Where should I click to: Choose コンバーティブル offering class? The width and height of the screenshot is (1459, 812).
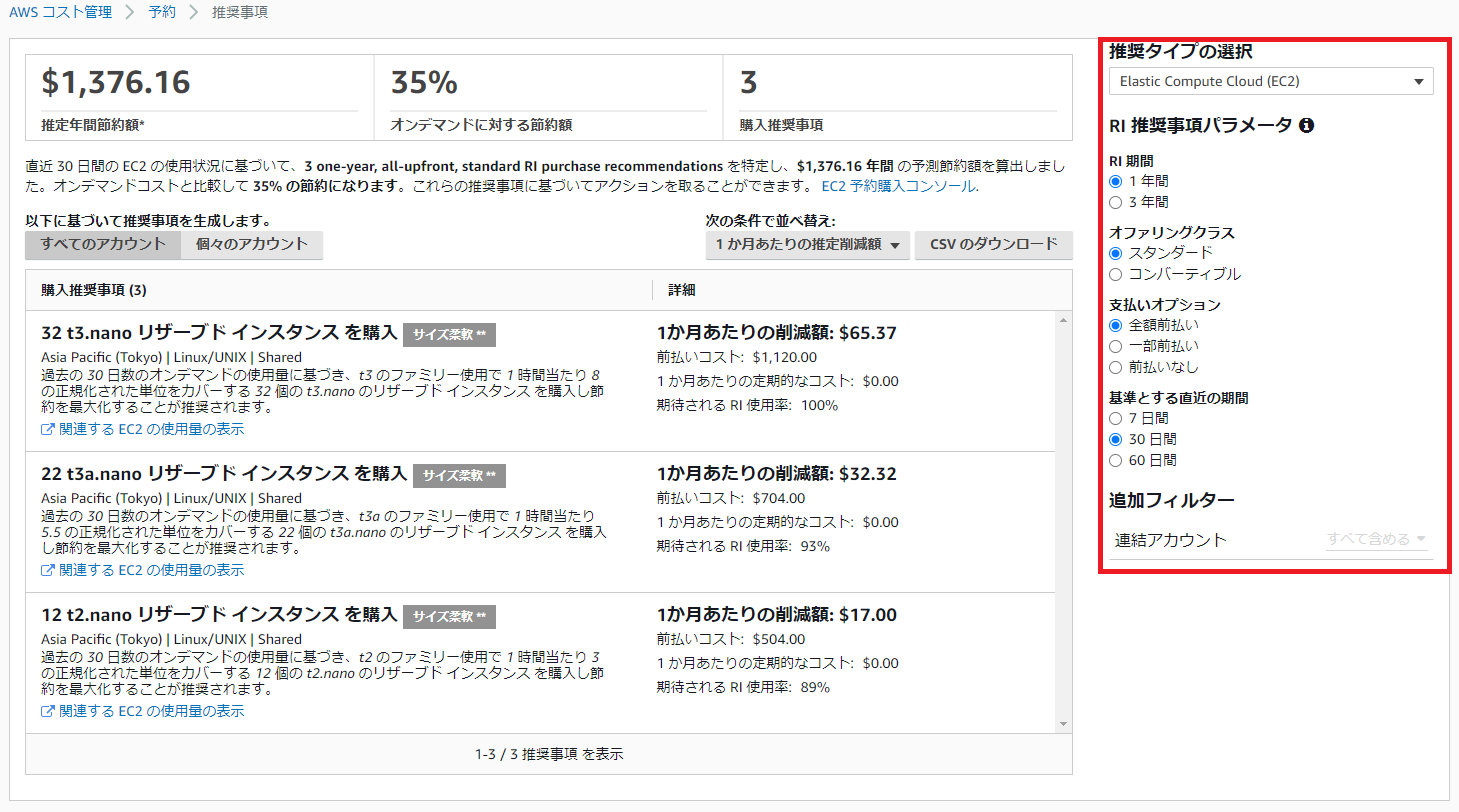(1116, 274)
